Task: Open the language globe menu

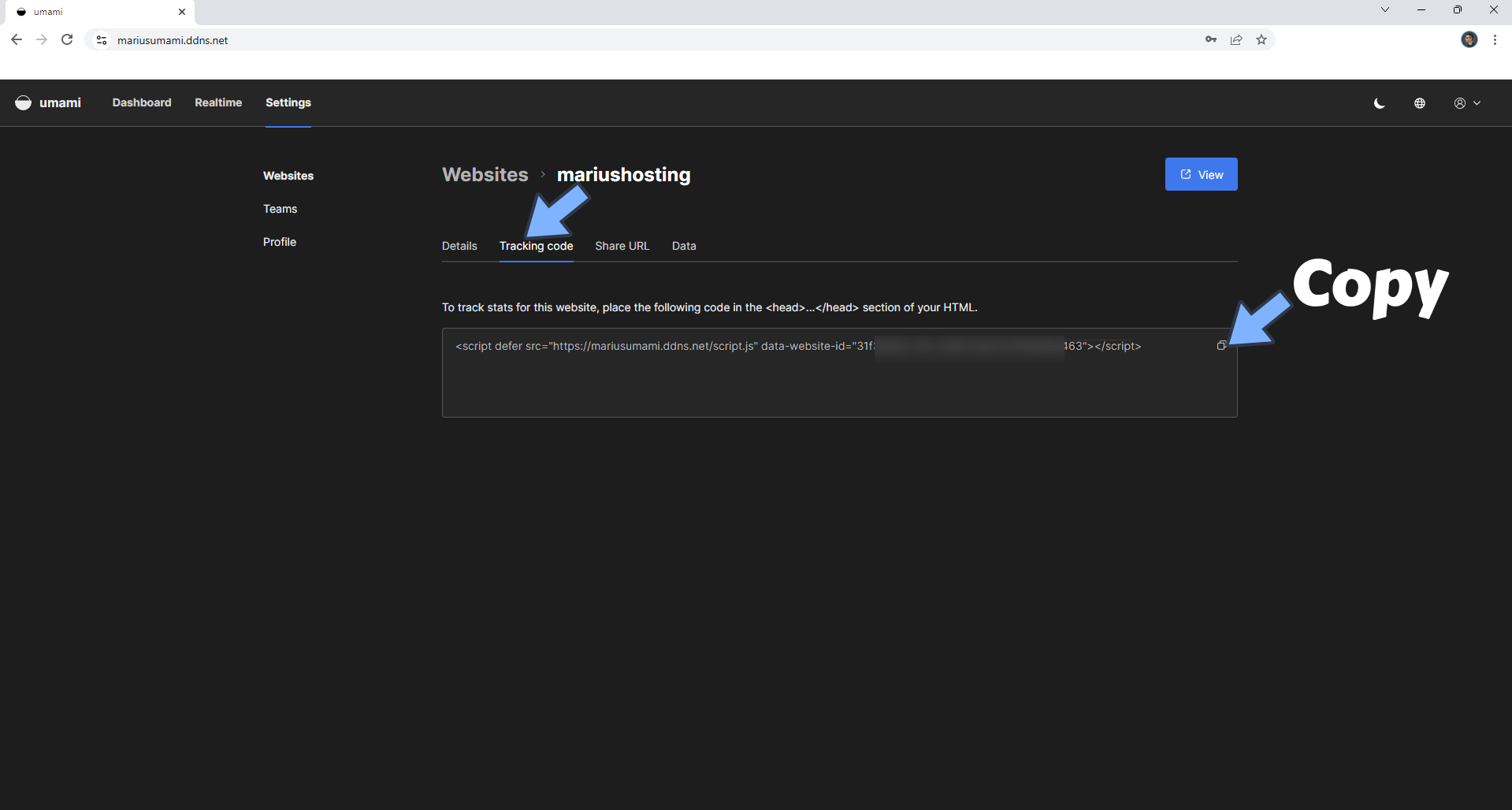Action: pos(1420,103)
